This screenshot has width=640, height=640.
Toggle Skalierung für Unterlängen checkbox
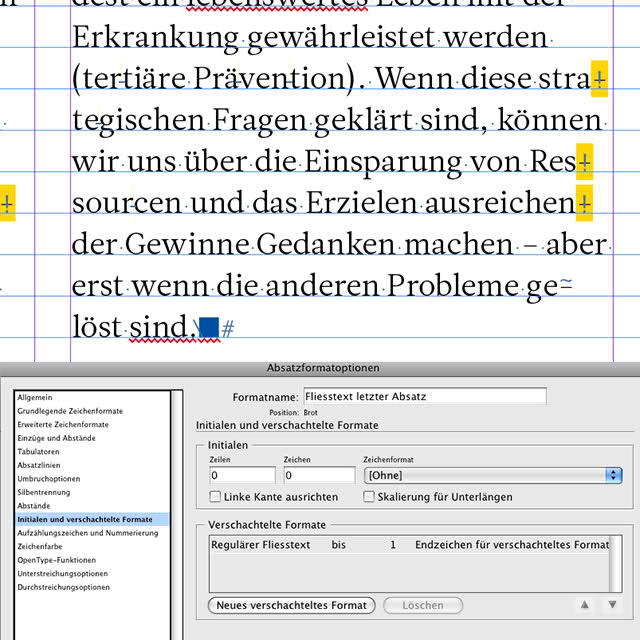tap(369, 497)
